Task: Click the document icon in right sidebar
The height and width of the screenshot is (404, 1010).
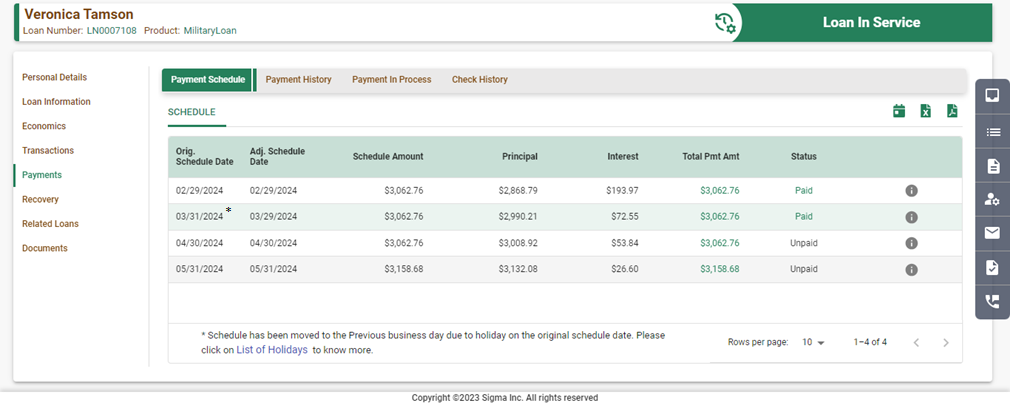Action: pos(992,165)
